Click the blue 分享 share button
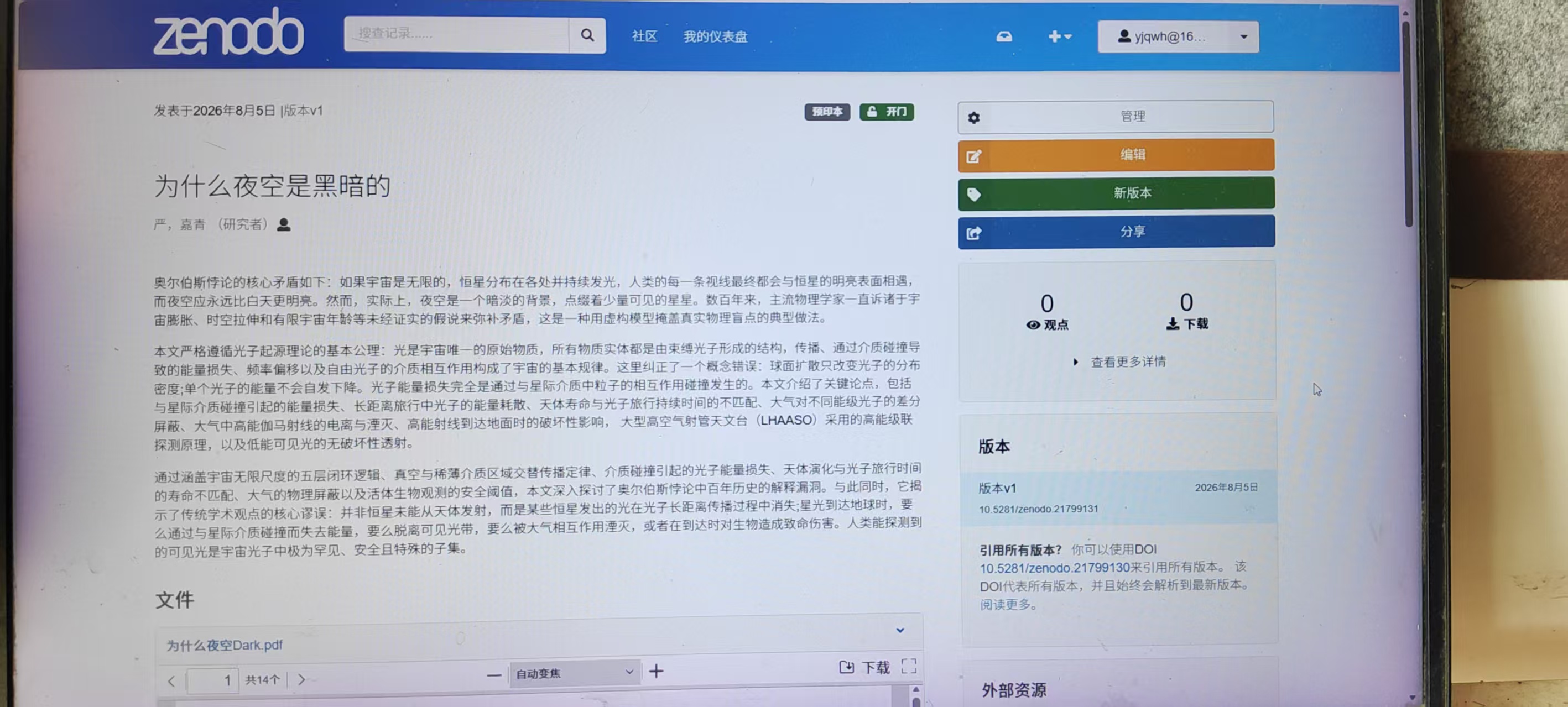The image size is (1568, 707). [x=1116, y=232]
